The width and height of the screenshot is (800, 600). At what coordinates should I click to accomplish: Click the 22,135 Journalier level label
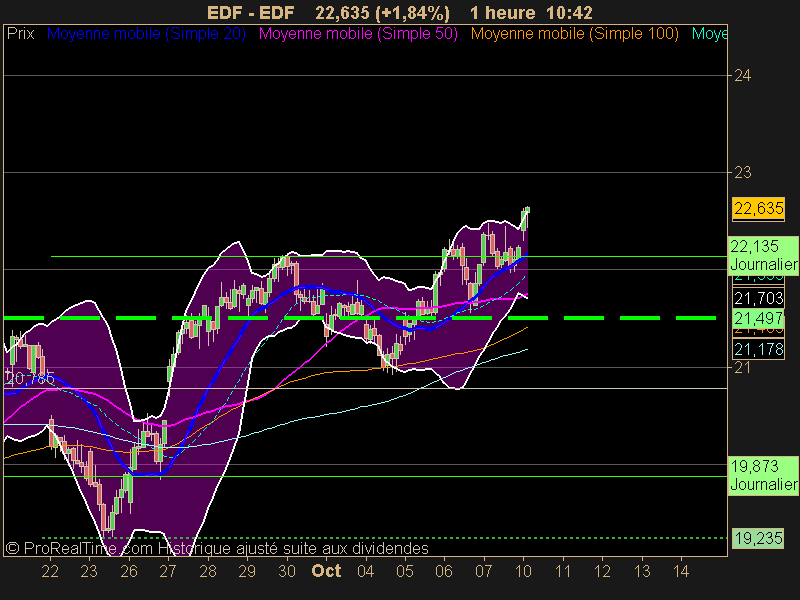click(x=763, y=256)
